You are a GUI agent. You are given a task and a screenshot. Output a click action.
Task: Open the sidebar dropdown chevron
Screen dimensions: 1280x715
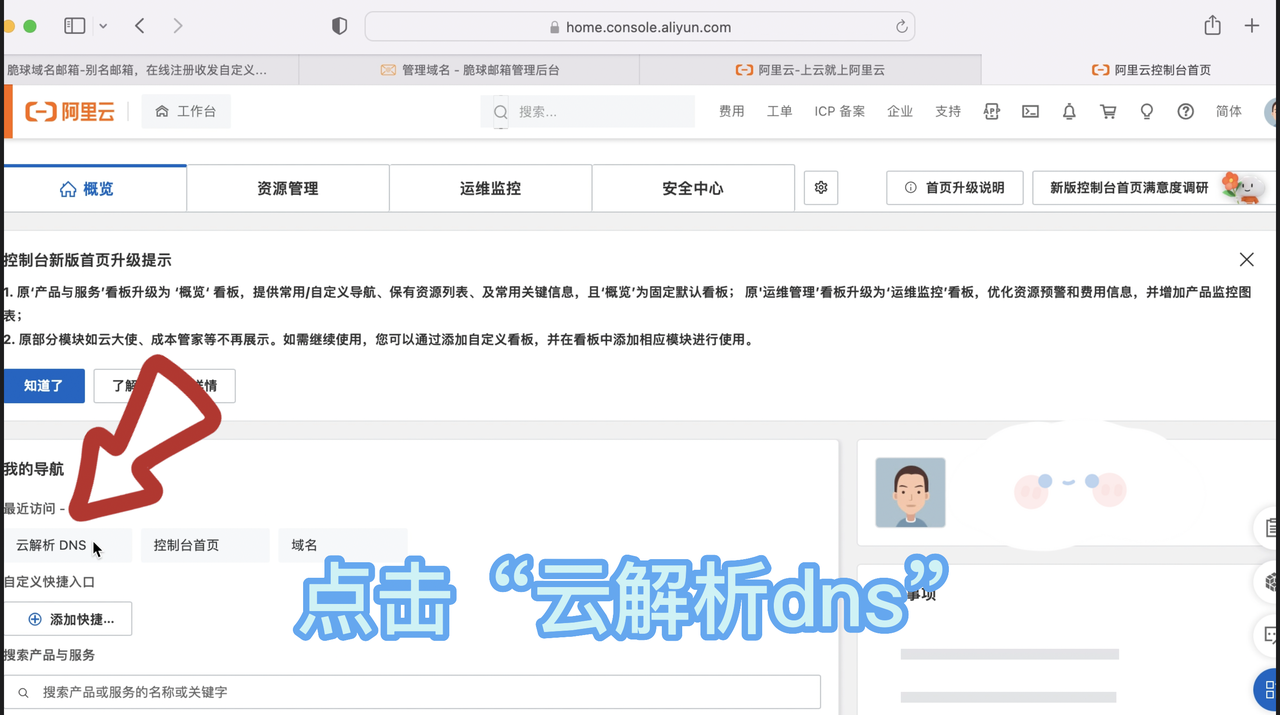pyautogui.click(x=103, y=27)
